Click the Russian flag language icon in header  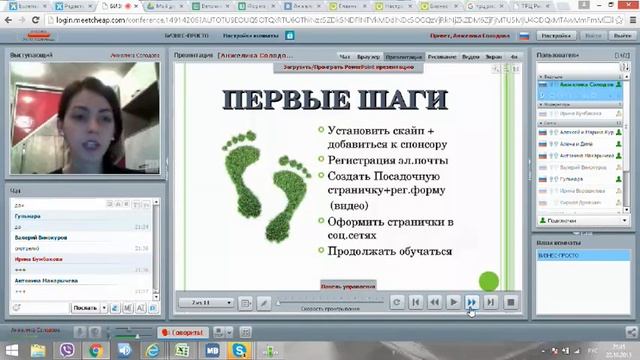click(524, 36)
